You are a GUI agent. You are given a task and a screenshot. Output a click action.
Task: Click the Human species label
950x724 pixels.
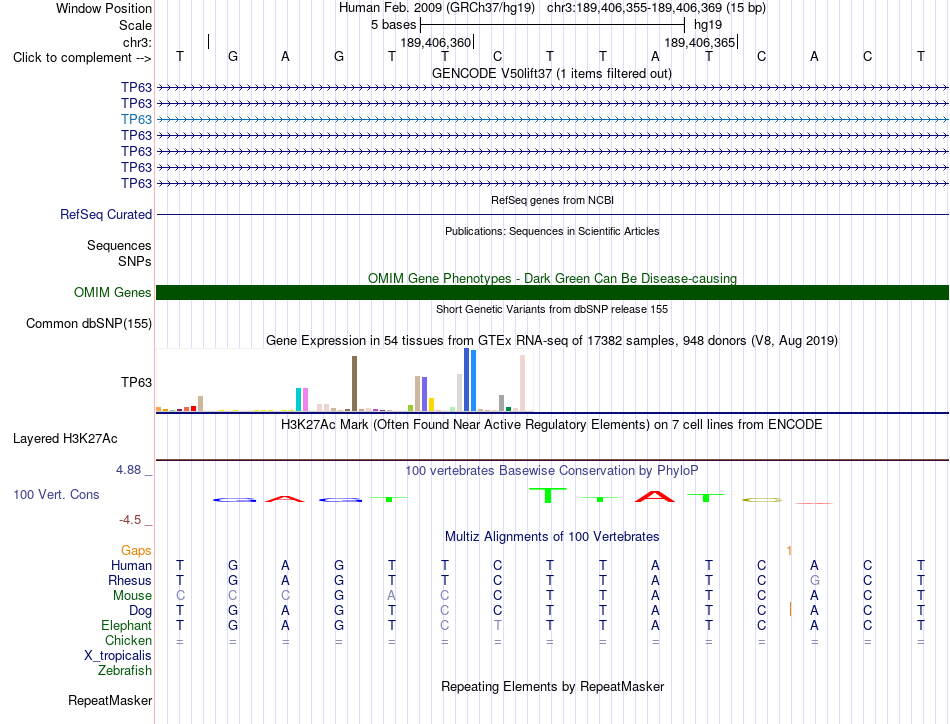pyautogui.click(x=131, y=565)
